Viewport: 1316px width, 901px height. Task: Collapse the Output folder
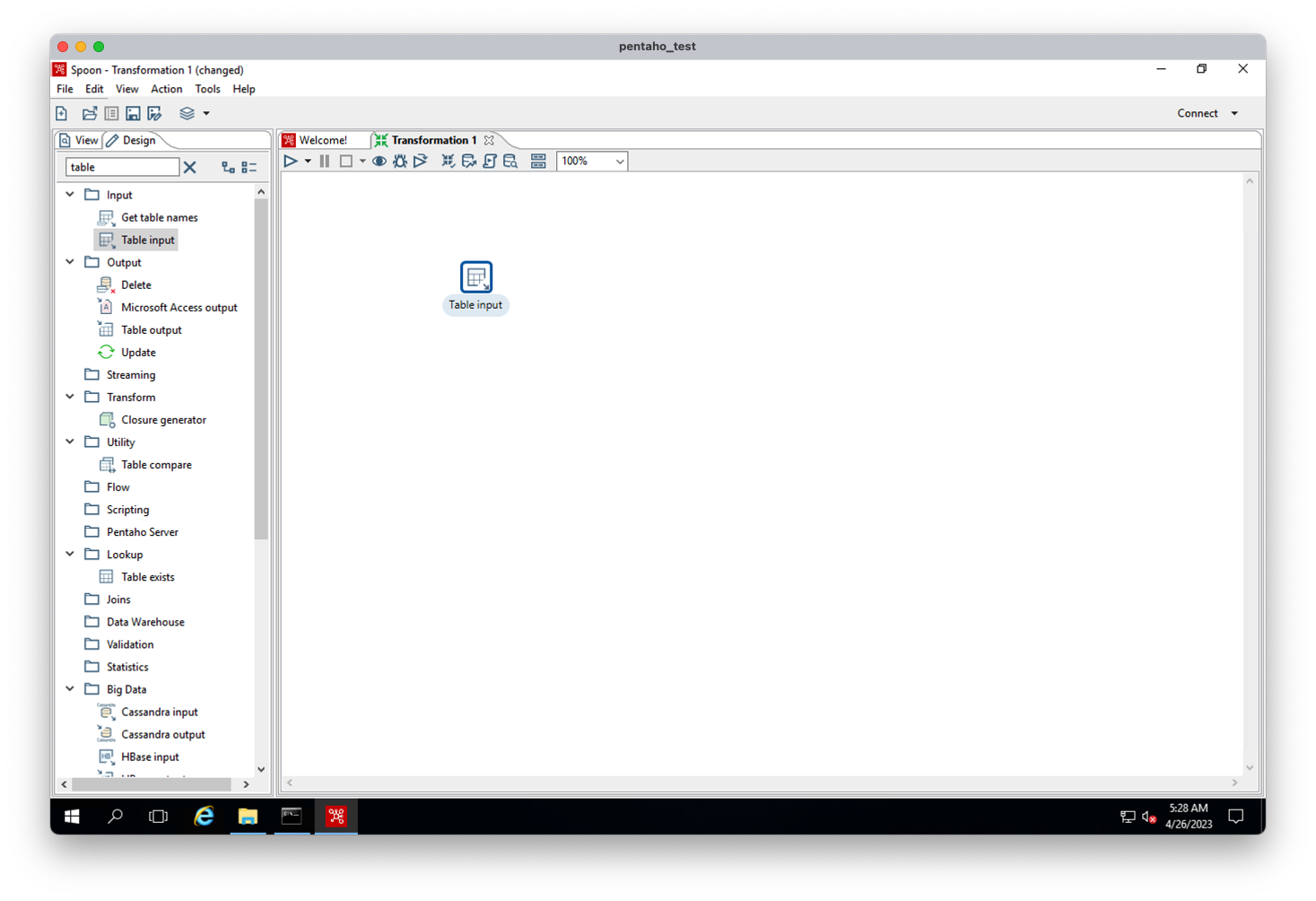70,262
